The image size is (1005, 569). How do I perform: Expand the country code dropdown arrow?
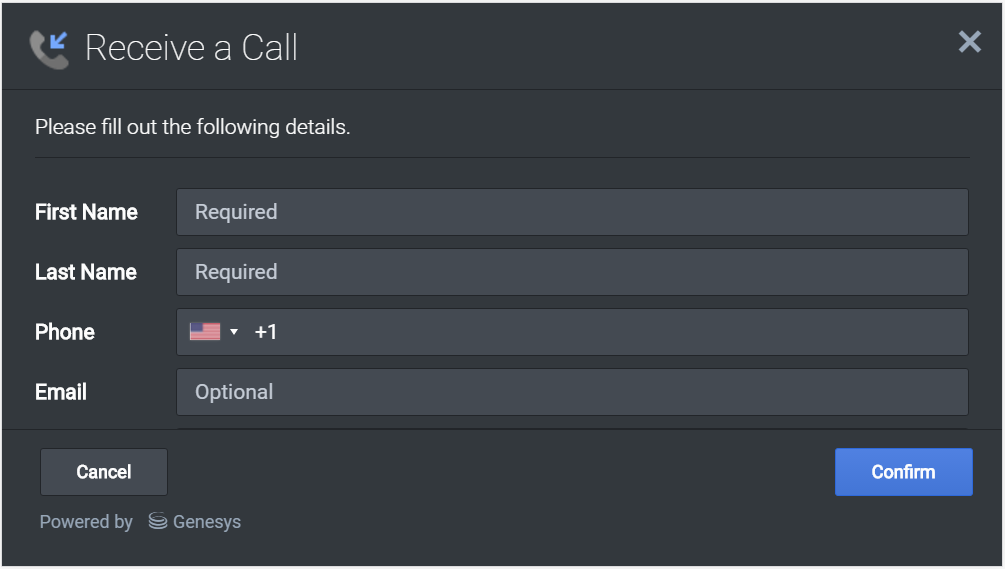pyautogui.click(x=234, y=332)
